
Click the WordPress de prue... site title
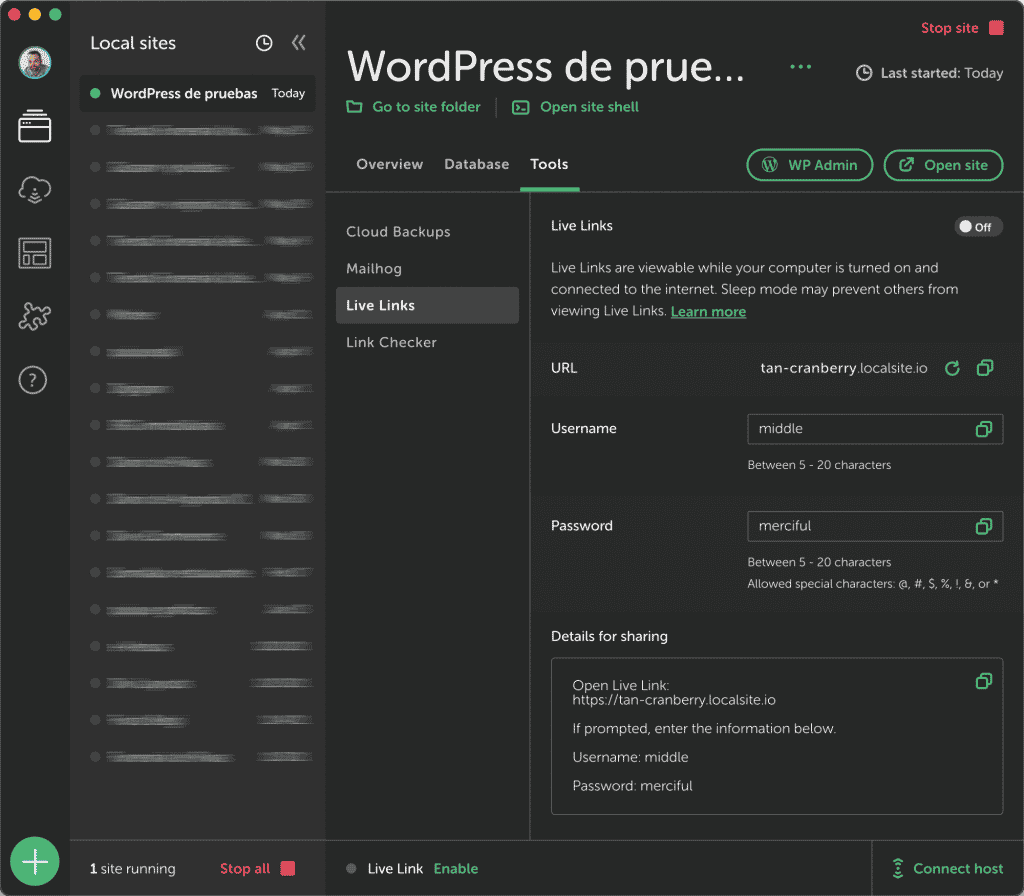pyautogui.click(x=545, y=67)
